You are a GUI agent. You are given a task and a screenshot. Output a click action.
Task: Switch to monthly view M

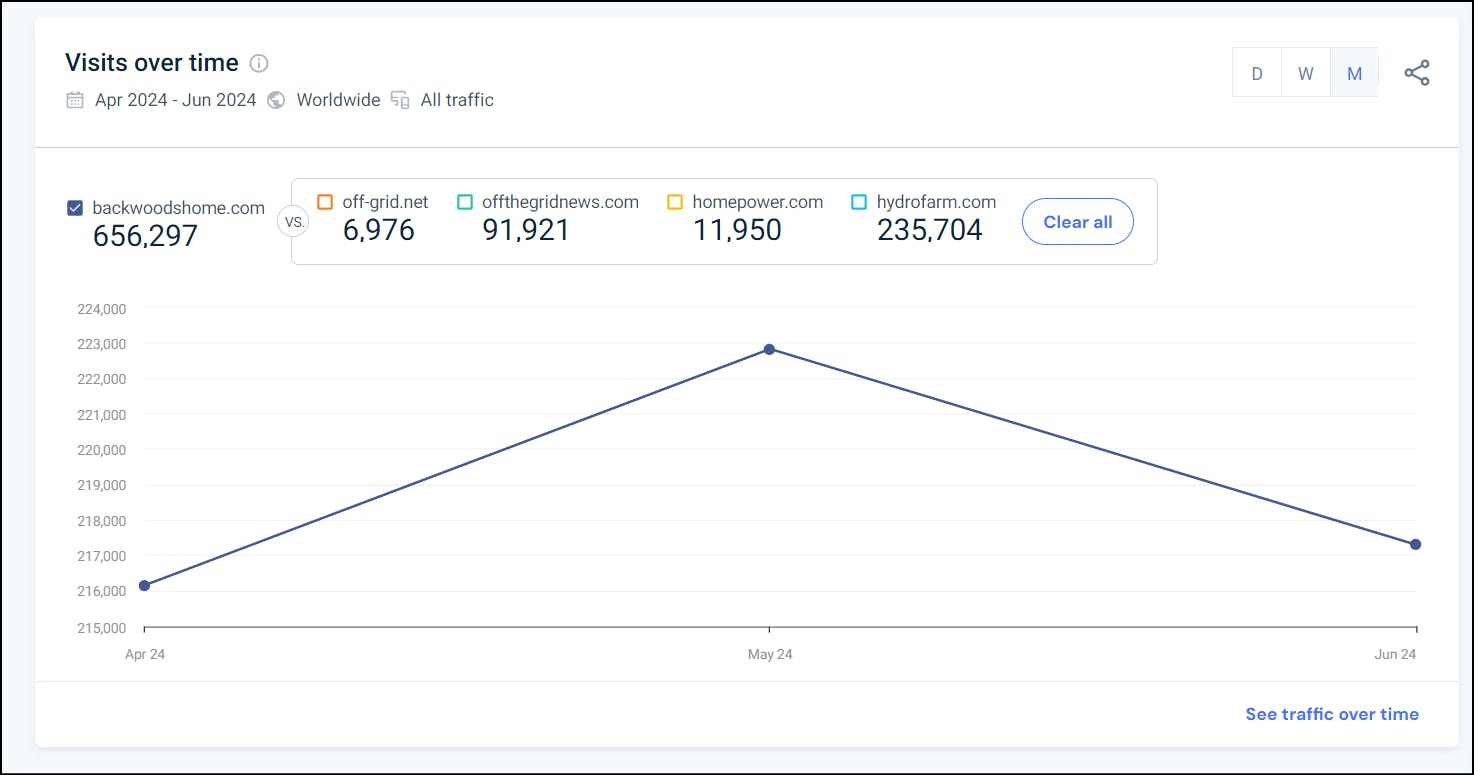[x=1354, y=73]
